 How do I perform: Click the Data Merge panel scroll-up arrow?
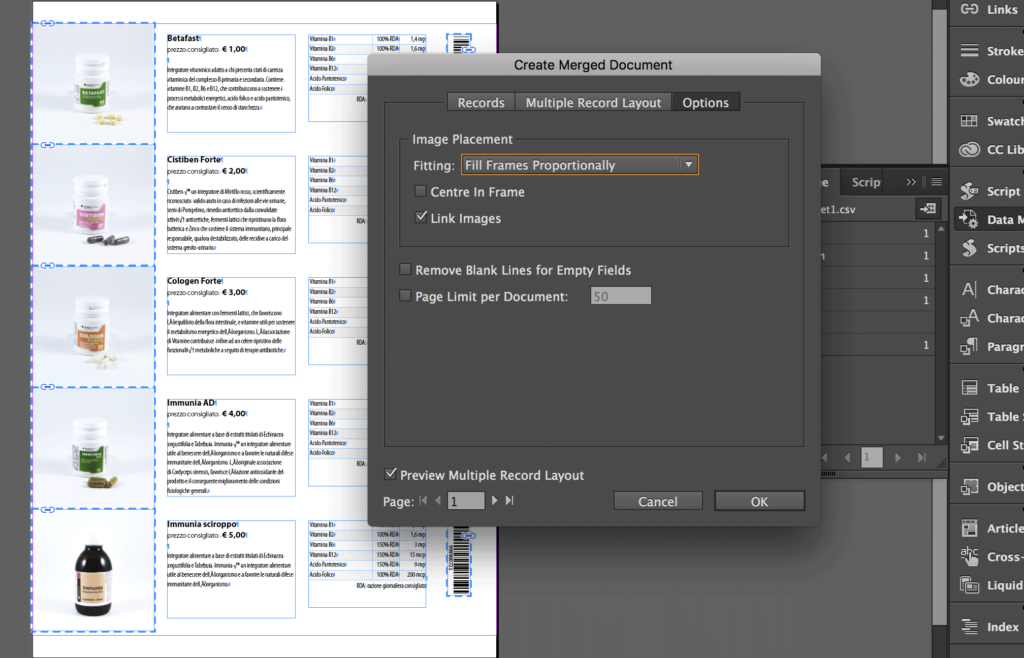[x=941, y=228]
